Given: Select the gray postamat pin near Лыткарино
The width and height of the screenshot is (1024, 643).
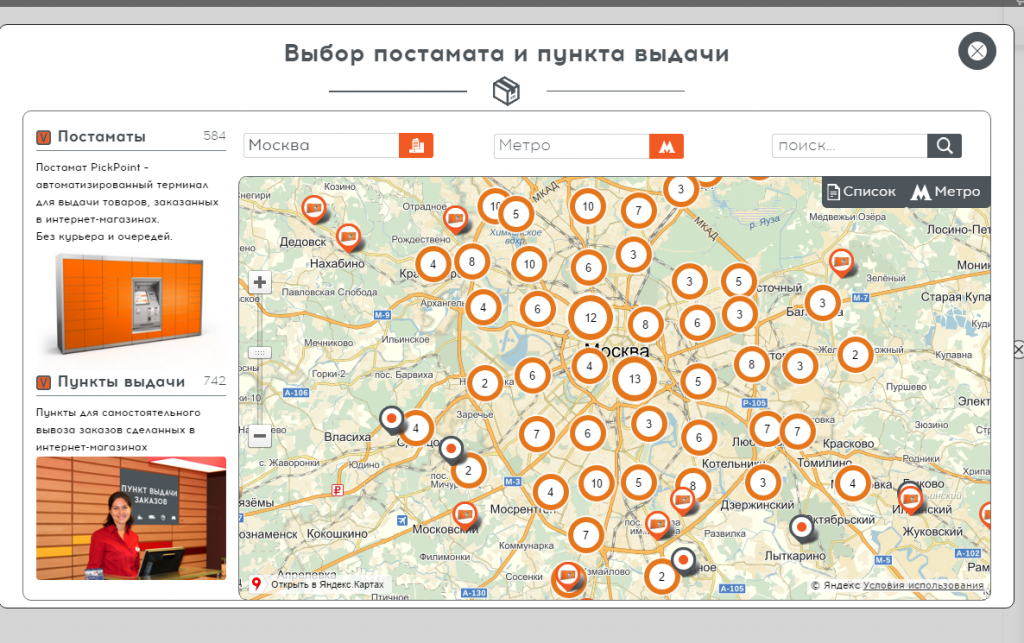Looking at the screenshot, I should click(x=801, y=526).
